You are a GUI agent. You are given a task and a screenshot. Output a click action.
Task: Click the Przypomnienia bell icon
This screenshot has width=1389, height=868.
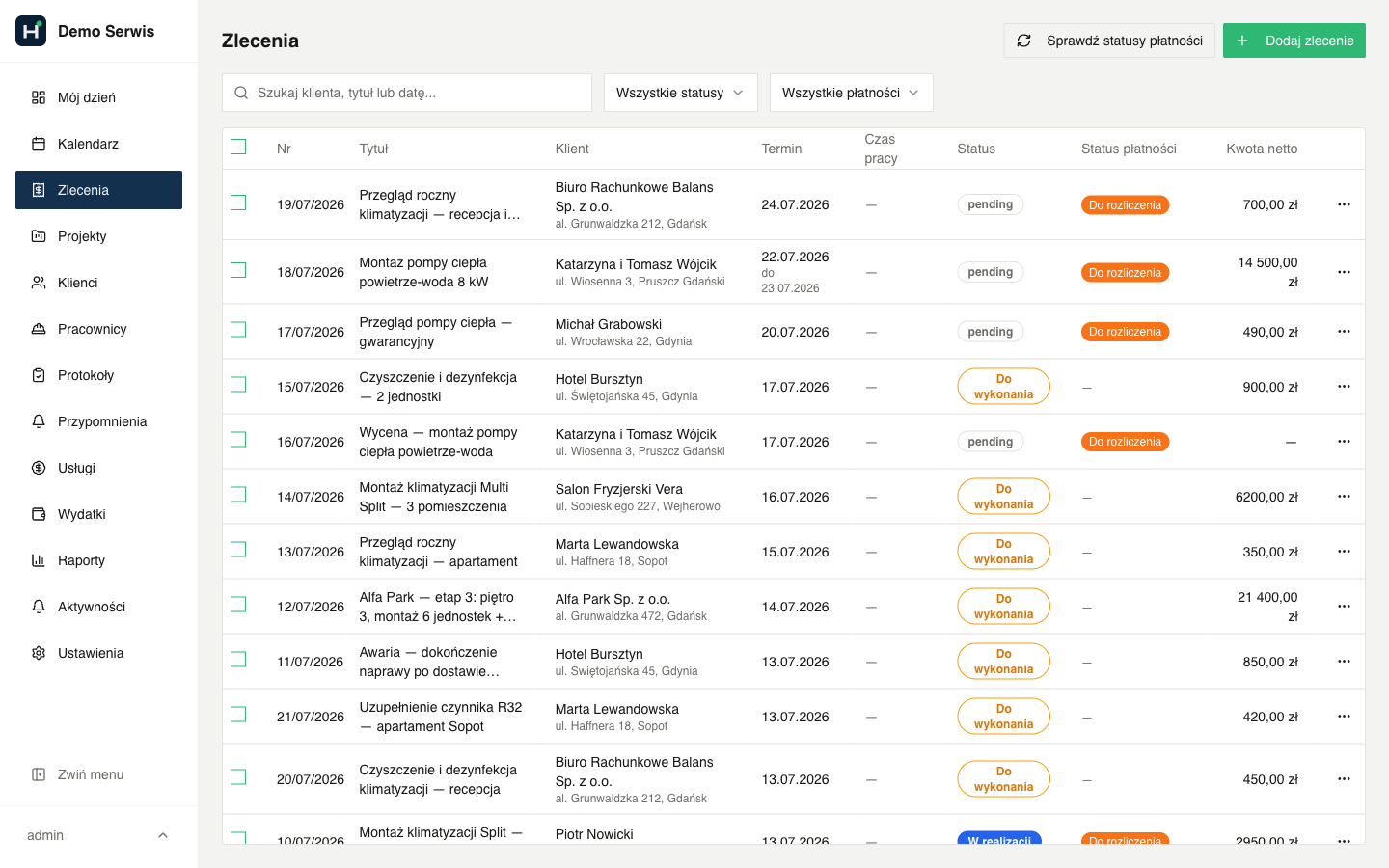(39, 421)
